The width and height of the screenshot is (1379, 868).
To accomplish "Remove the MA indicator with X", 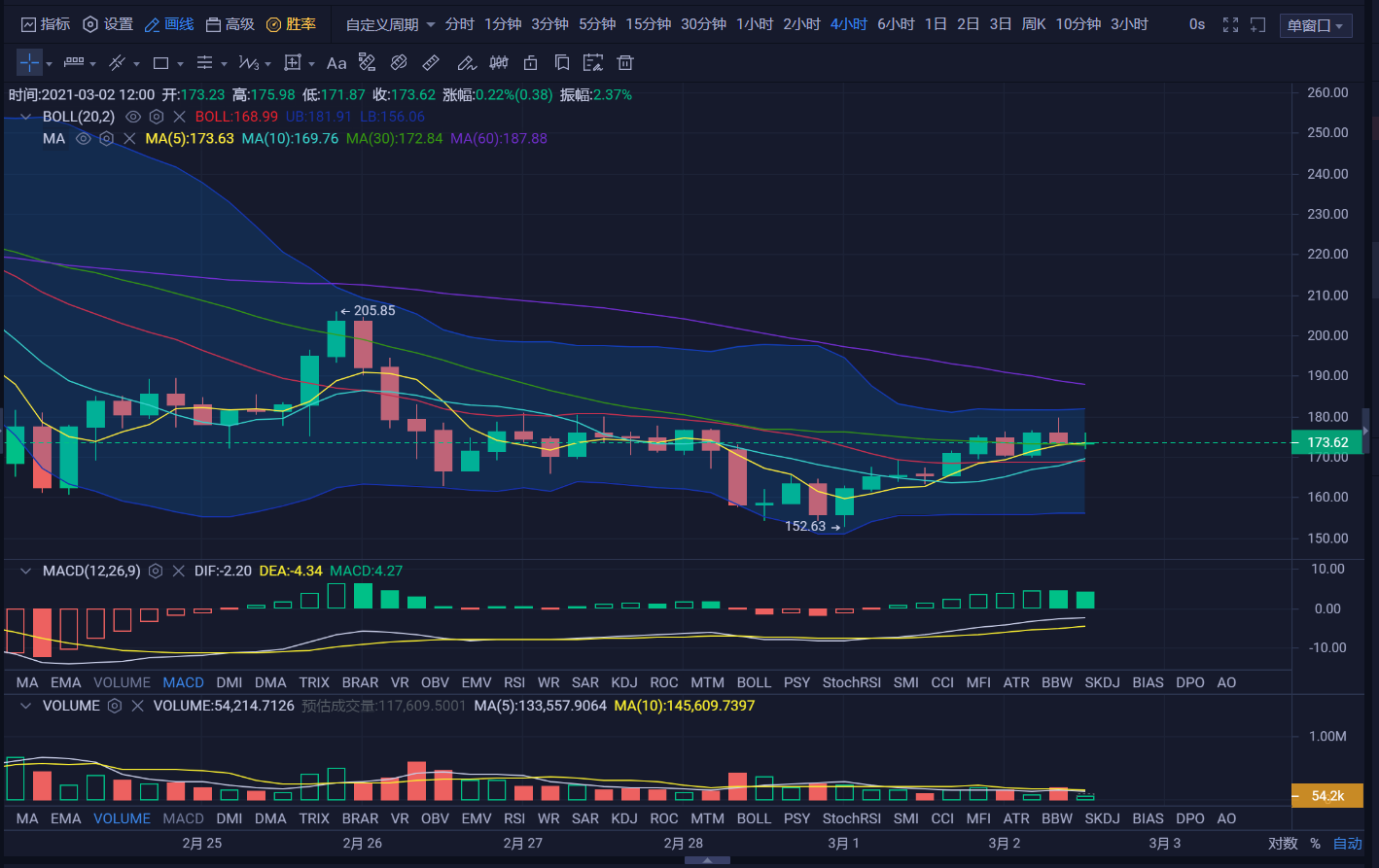I will 129,139.
